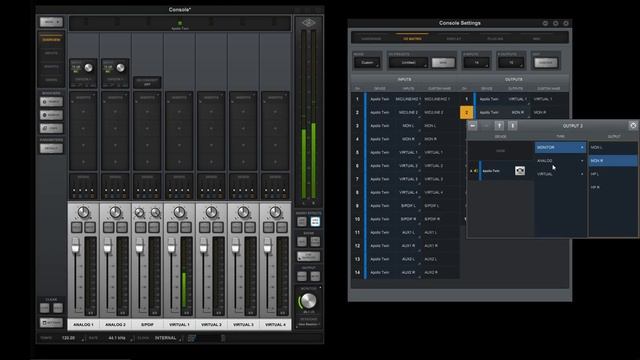Screen dimensions: 640x360
Task: Open the Rate 44.1 kHz dropdown
Action: [119, 338]
